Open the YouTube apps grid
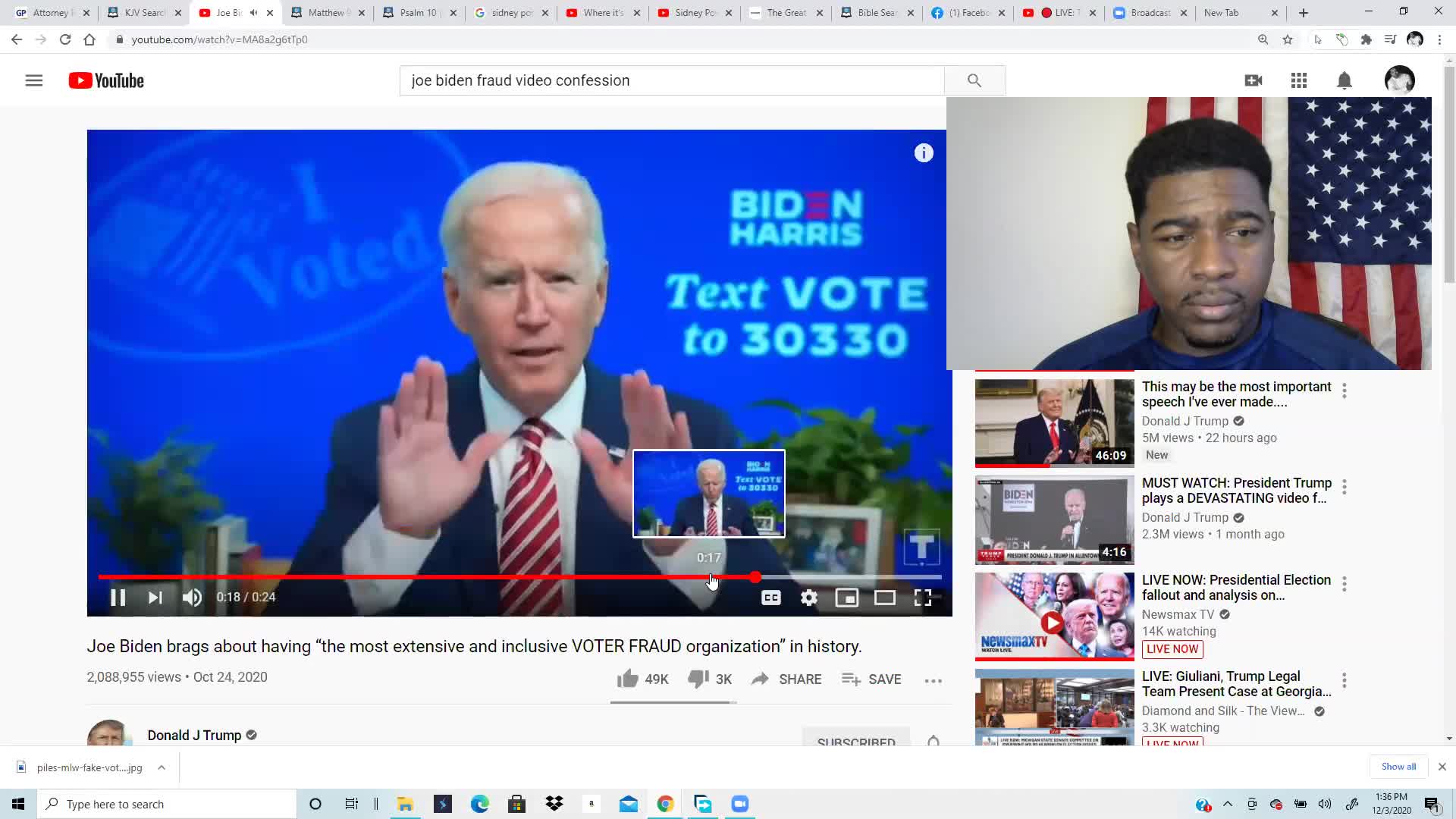1456x819 pixels. (x=1298, y=80)
